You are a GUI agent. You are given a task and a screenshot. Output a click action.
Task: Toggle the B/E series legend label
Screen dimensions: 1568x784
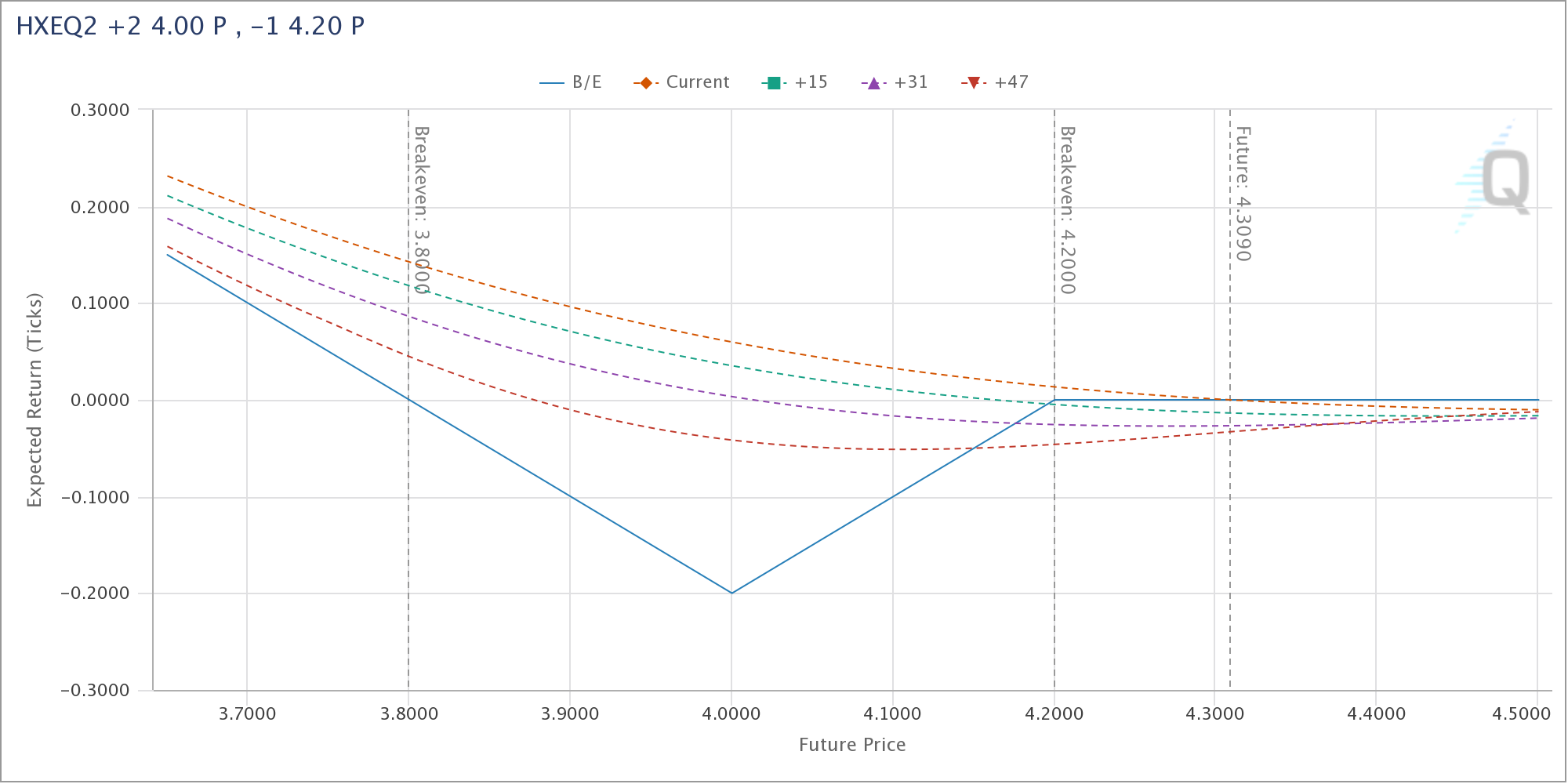[586, 83]
